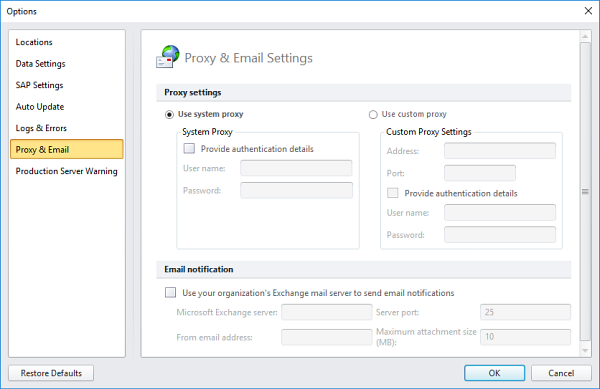Click the From email address field
Screen dimensions: 600x389
coord(326,337)
